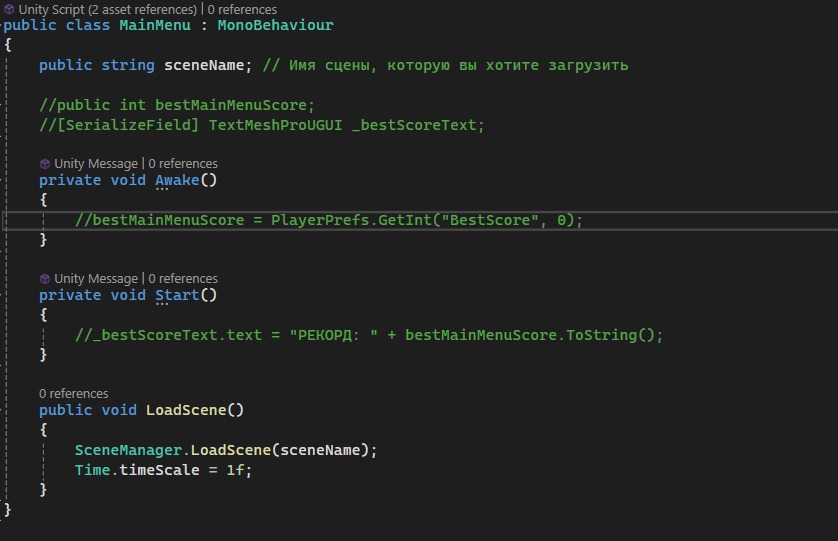Viewport: 838px width, 541px height.
Task: Click the commented SerializeField TextMeshProUGUI line
Action: click(x=262, y=125)
